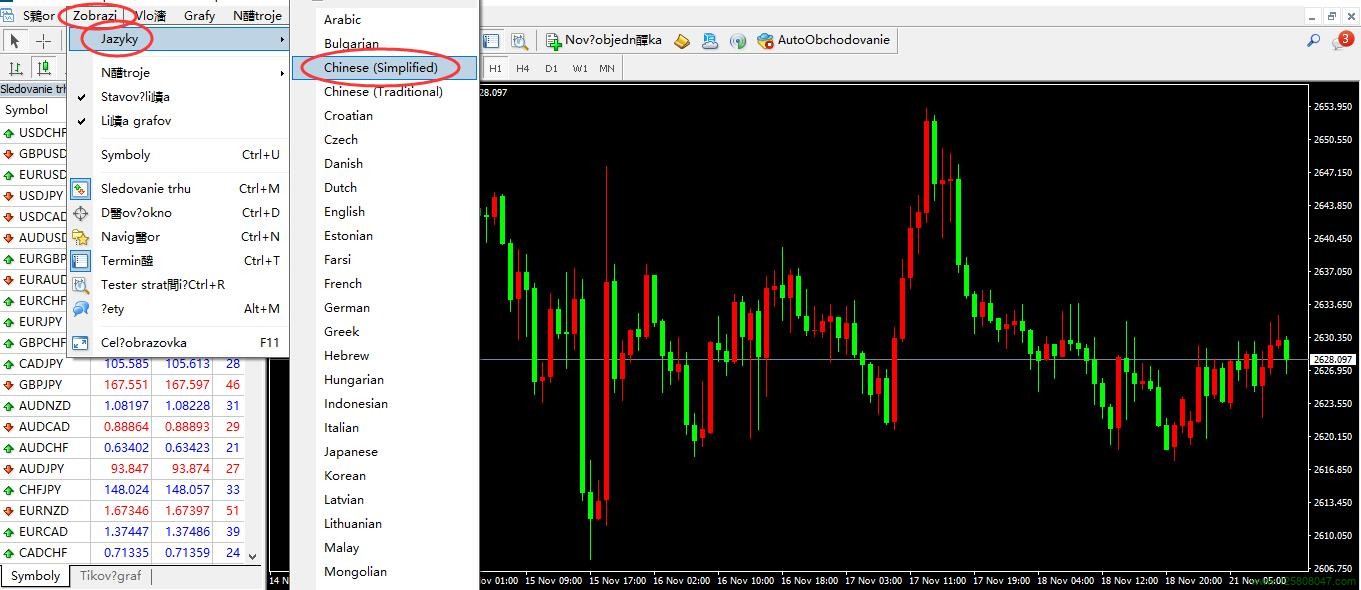
Task: Open the tools menu after Grafy
Action: click(x=257, y=15)
